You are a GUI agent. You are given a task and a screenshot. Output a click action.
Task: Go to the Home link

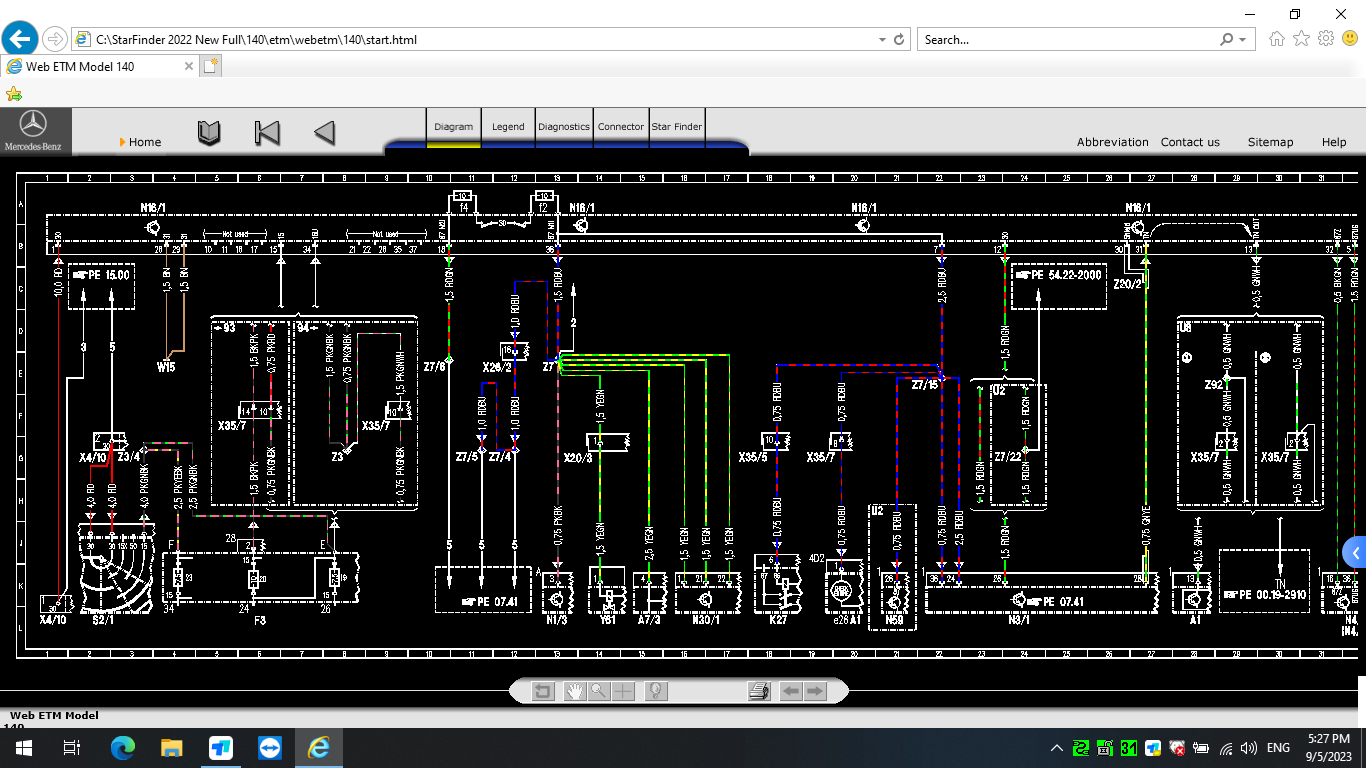point(145,142)
